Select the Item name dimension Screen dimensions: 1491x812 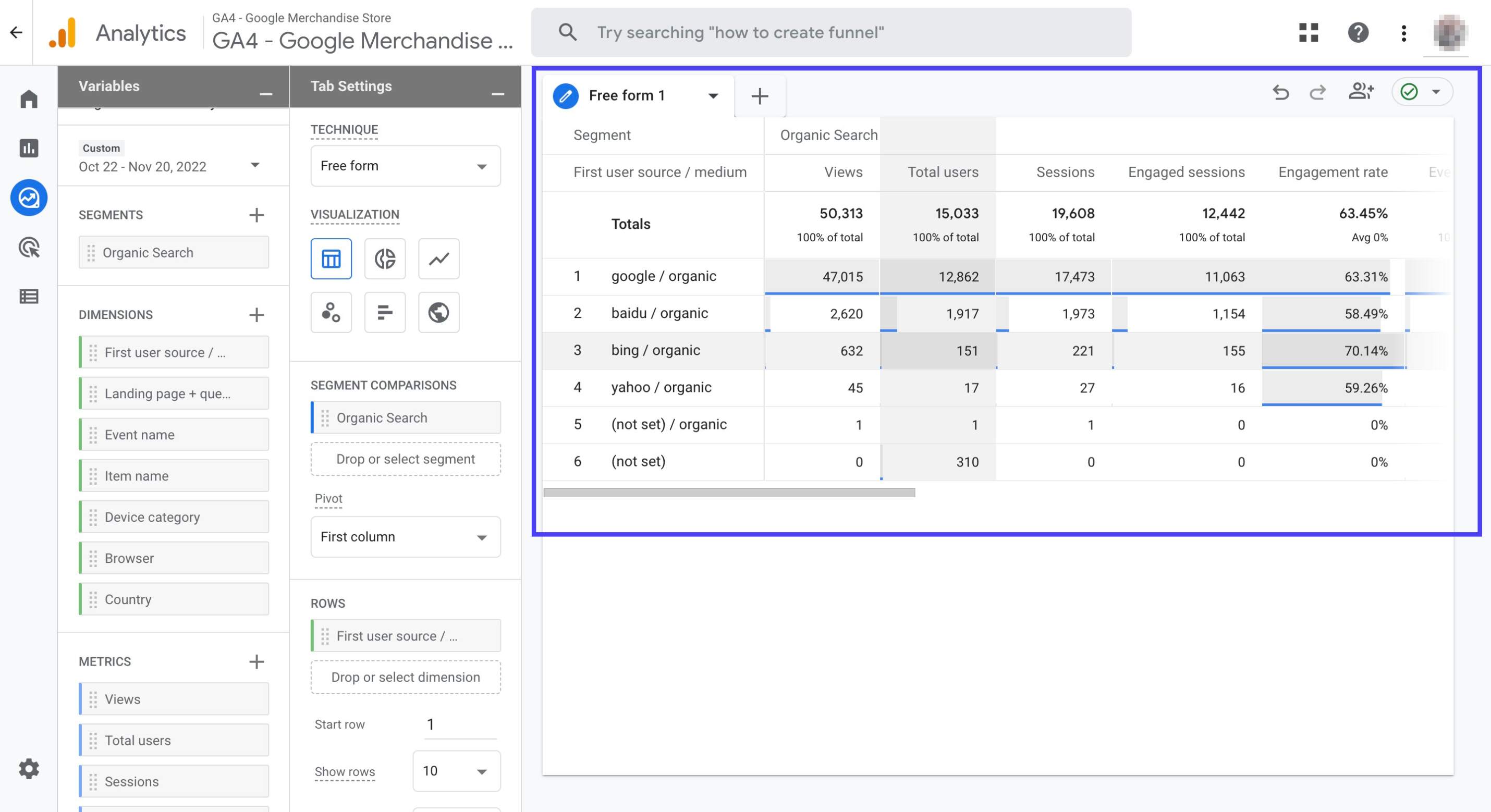pos(174,476)
